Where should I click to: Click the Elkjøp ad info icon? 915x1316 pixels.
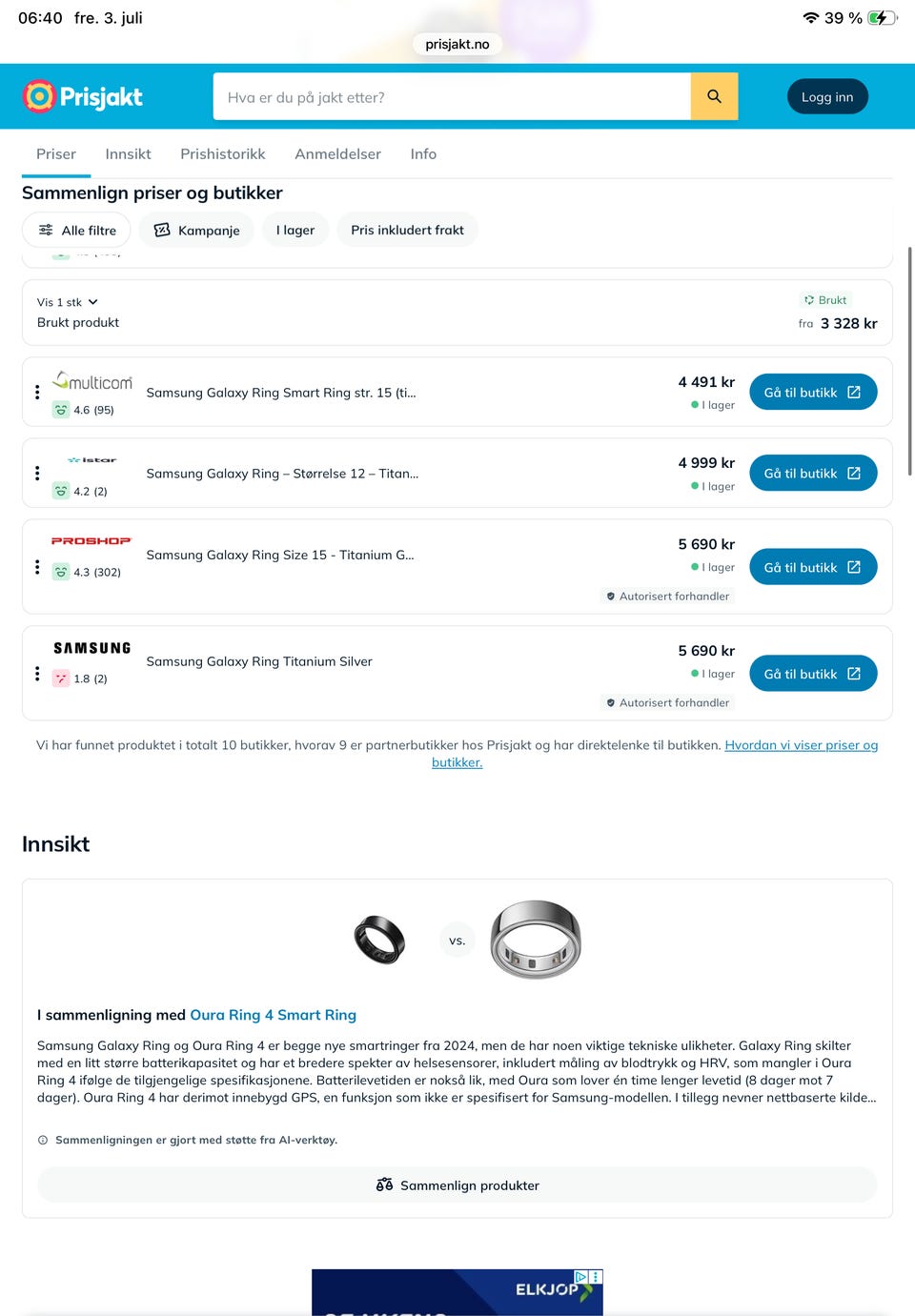[x=581, y=1277]
